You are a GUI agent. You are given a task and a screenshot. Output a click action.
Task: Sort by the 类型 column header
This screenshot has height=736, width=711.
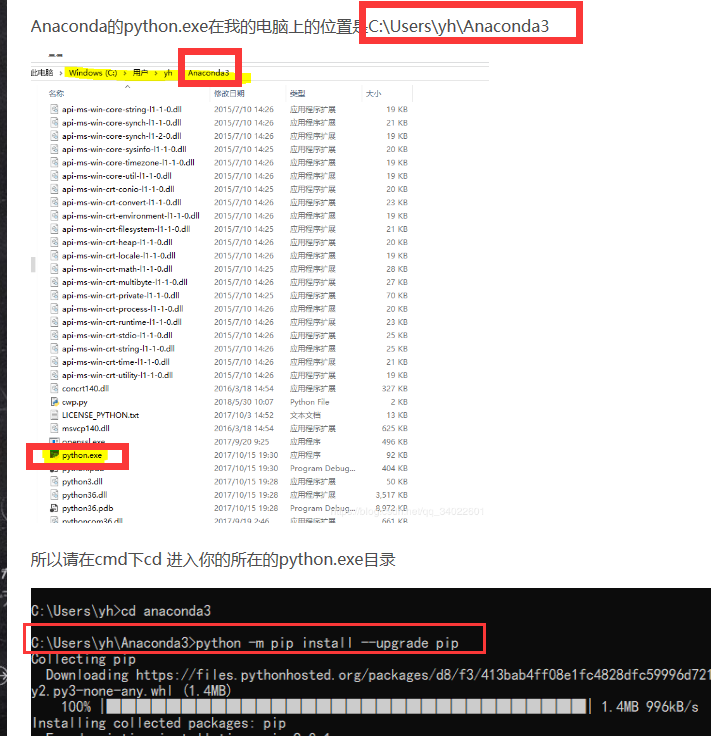298,93
